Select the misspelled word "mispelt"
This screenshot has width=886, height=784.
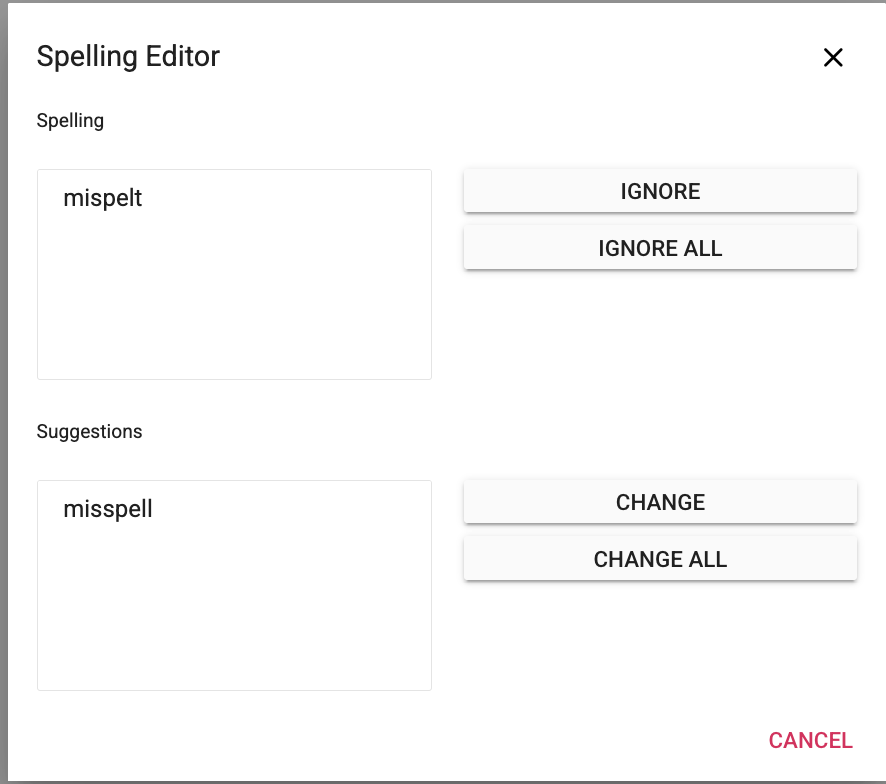click(103, 198)
